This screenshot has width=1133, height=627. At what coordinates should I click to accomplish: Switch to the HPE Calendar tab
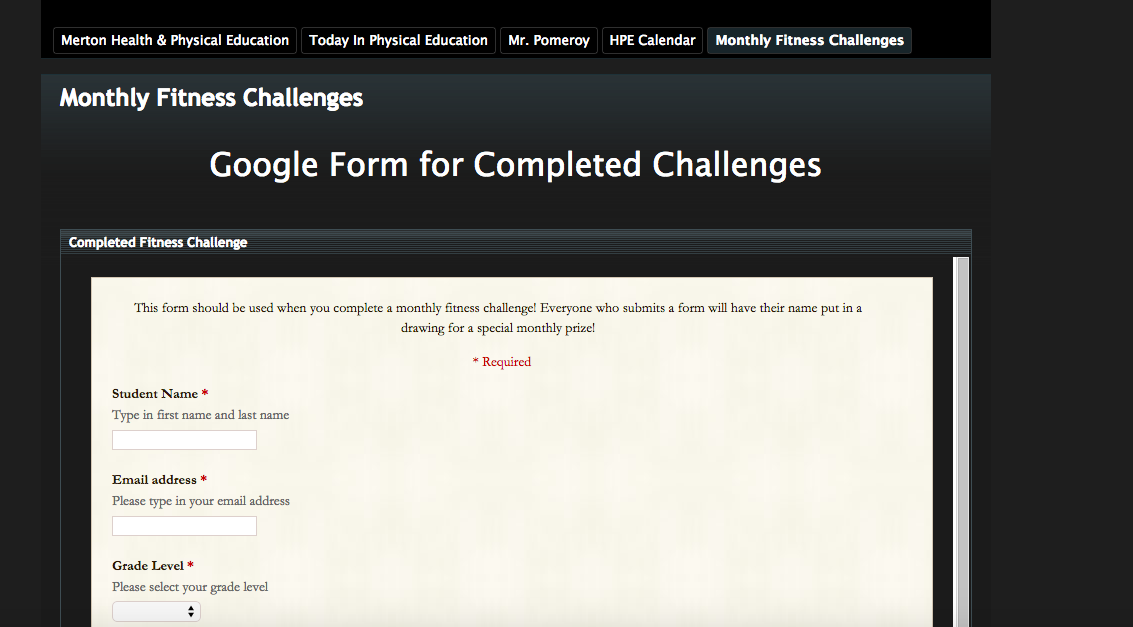652,40
